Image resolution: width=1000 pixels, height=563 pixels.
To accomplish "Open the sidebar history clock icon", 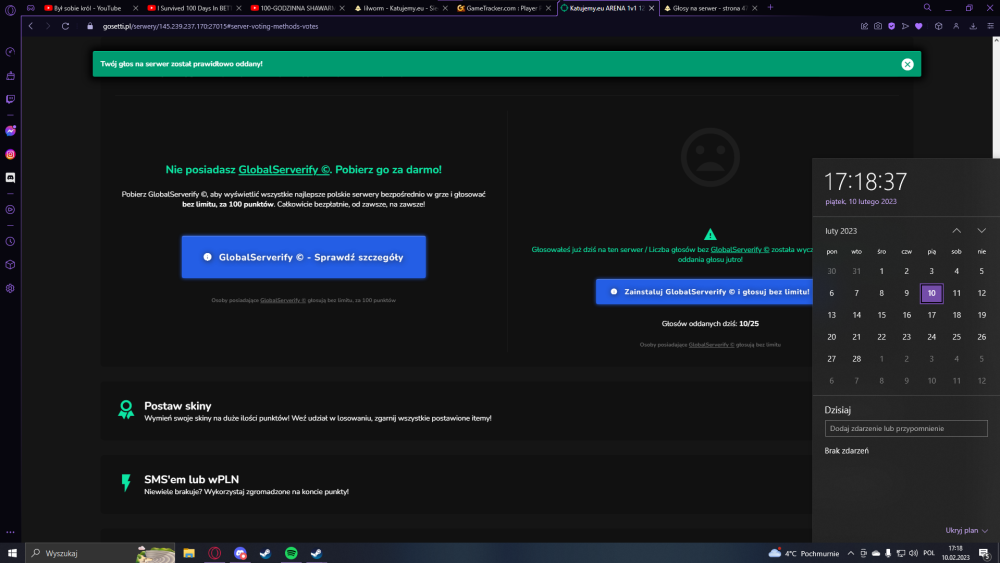I will [x=10, y=242].
